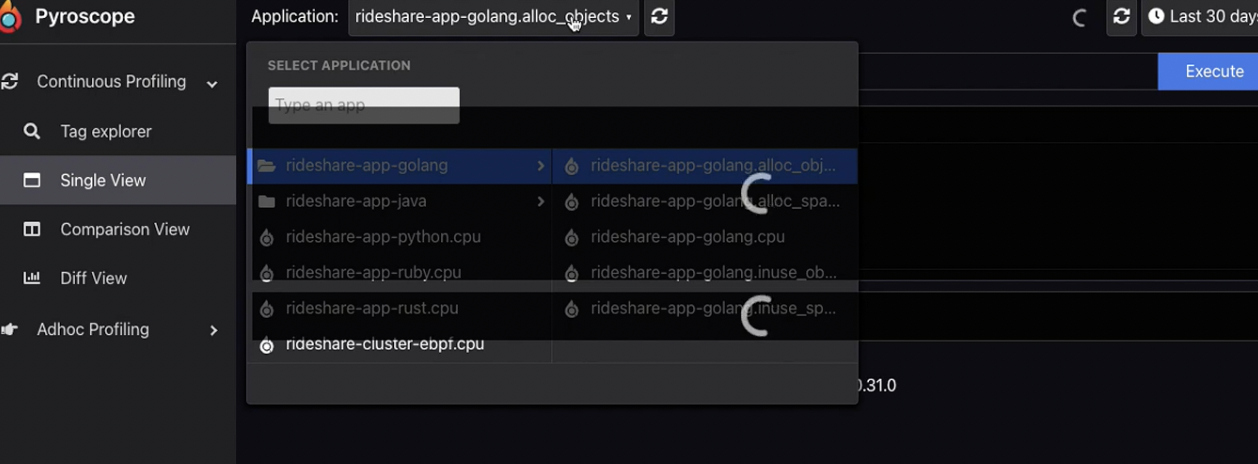Click the alloc_spa... profile flame icon
This screenshot has width=1258, height=464.
click(x=571, y=202)
